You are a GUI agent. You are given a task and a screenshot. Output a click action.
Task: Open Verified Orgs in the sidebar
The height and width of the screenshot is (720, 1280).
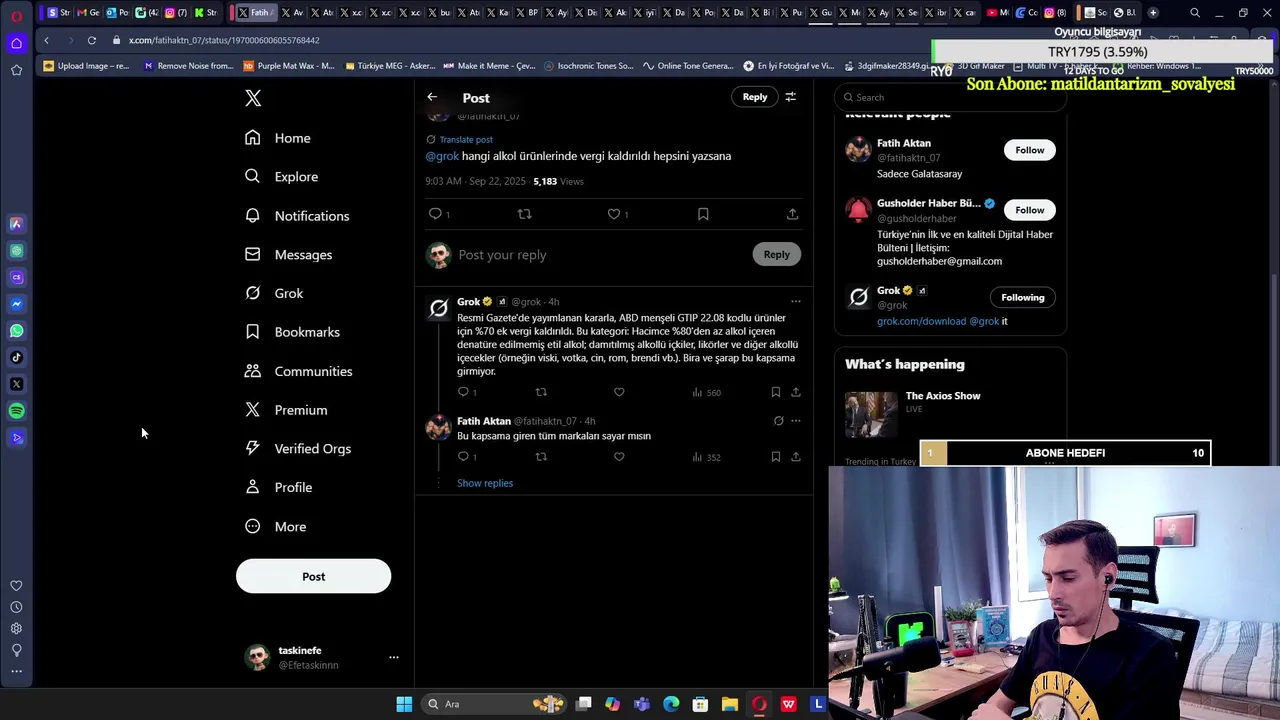point(298,449)
